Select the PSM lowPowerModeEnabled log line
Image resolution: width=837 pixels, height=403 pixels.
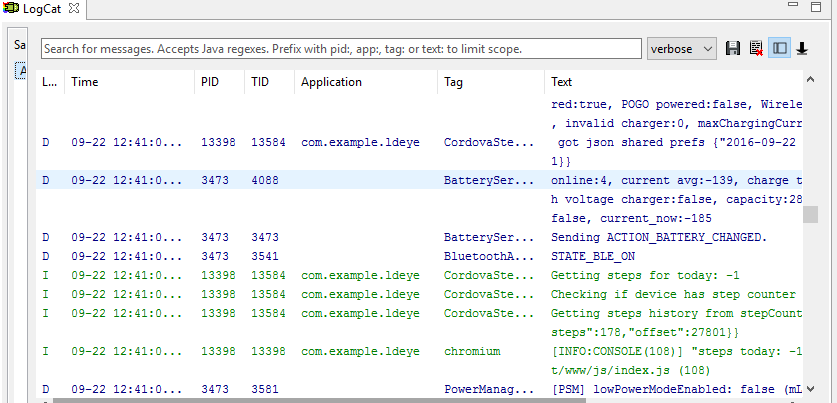pos(420,389)
